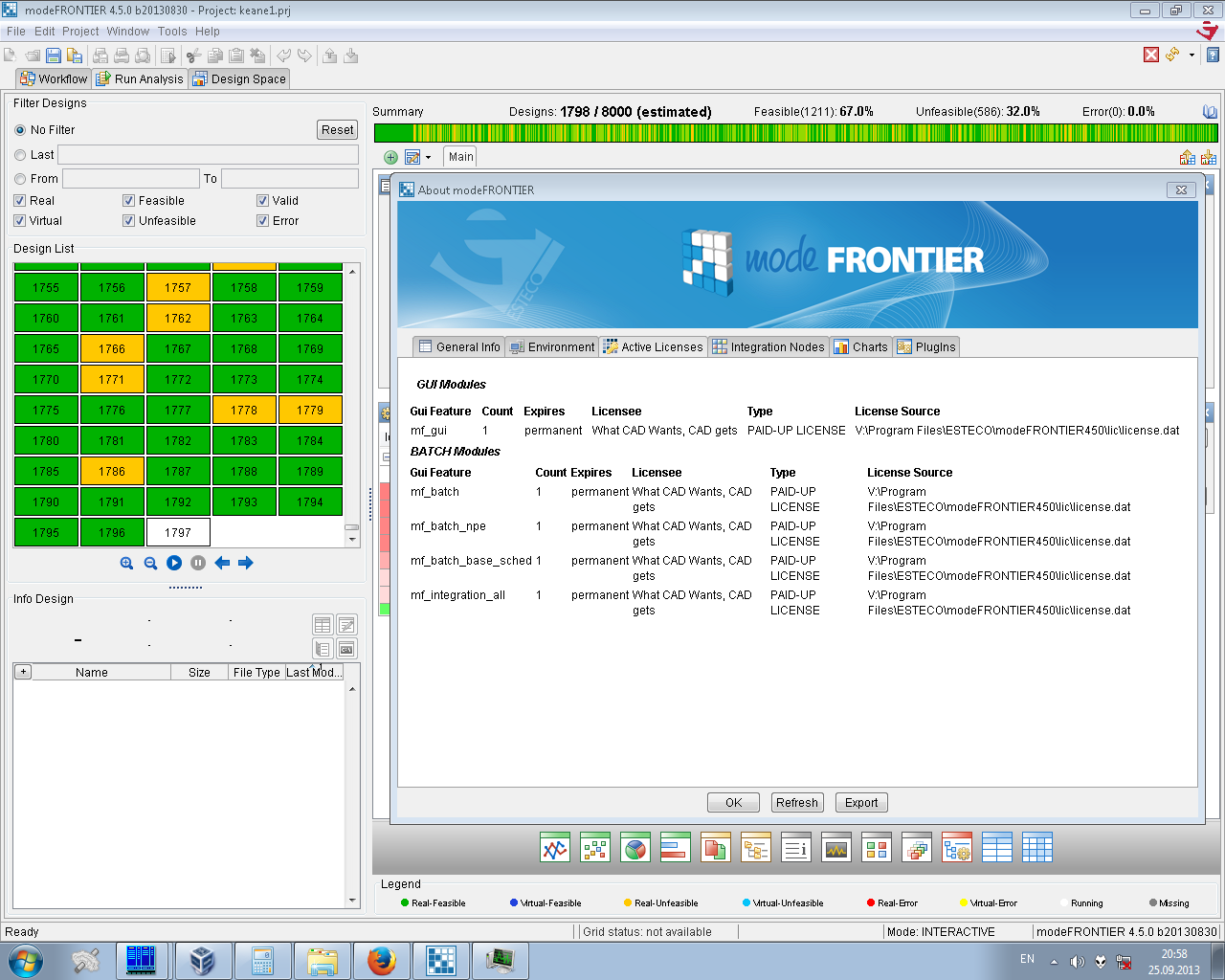Click the Refresh button
The image size is (1225, 980).
click(x=797, y=803)
